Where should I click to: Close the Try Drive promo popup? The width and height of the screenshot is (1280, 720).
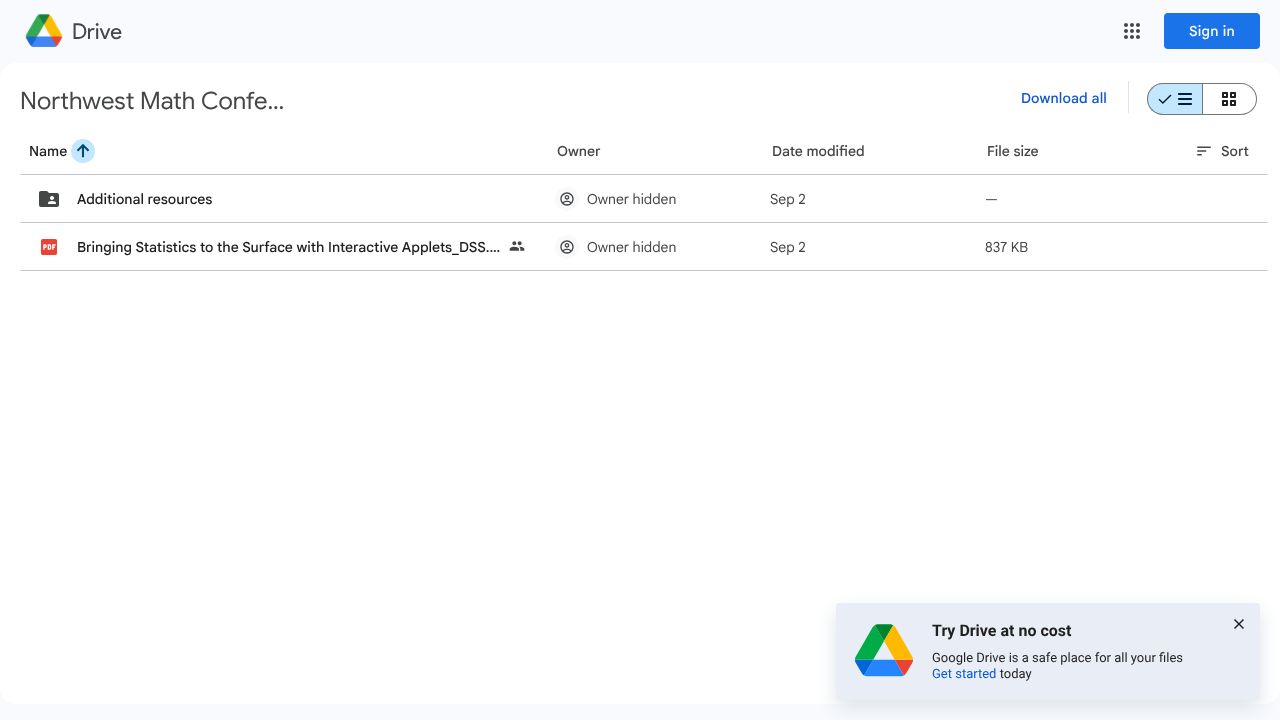click(x=1238, y=624)
